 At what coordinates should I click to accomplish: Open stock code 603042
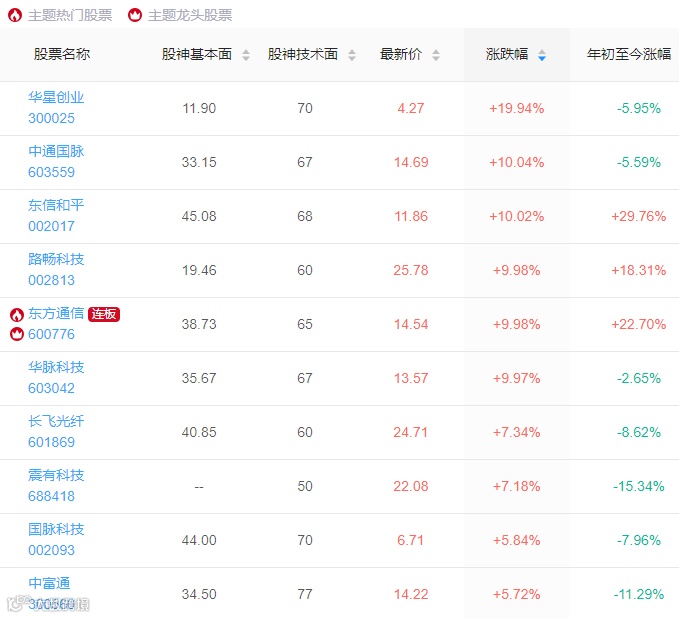click(x=52, y=388)
